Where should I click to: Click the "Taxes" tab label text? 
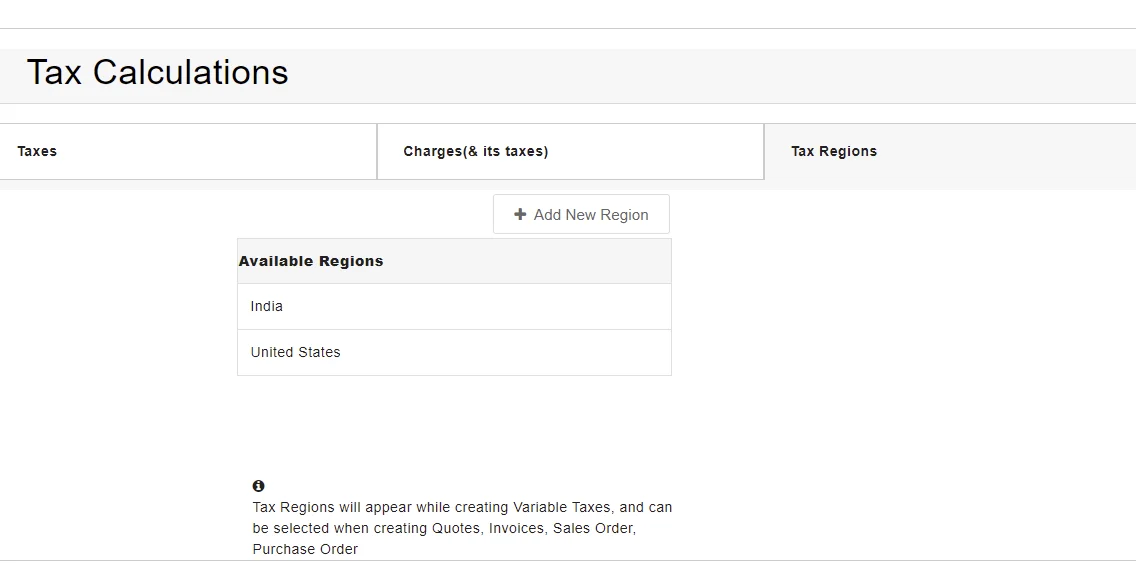point(37,152)
